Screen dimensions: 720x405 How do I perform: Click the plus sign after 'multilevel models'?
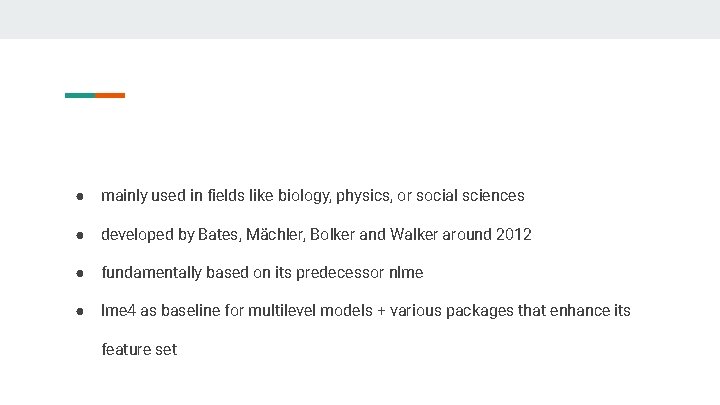pos(381,311)
